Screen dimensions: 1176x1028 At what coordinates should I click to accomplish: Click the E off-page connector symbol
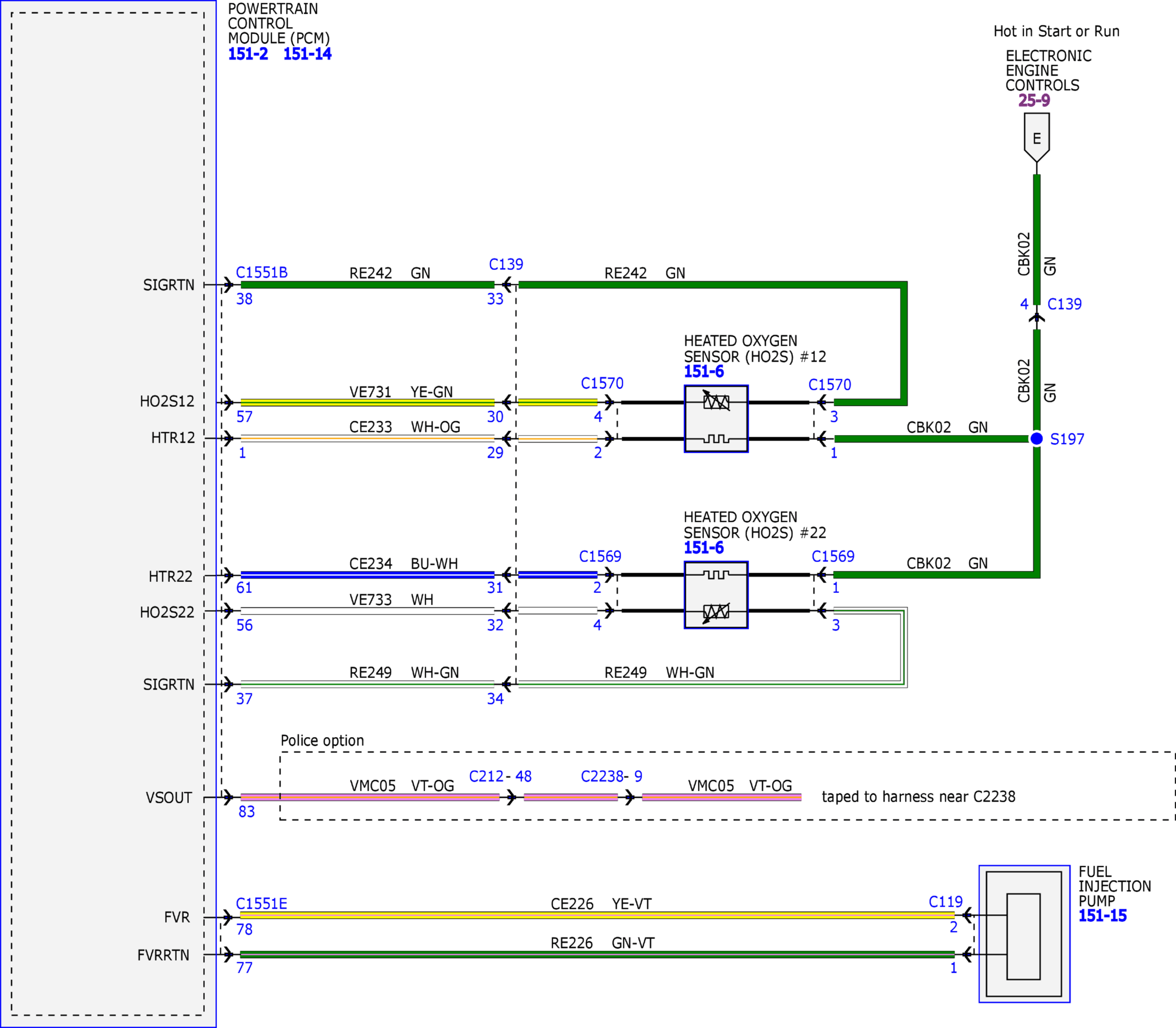1037,137
